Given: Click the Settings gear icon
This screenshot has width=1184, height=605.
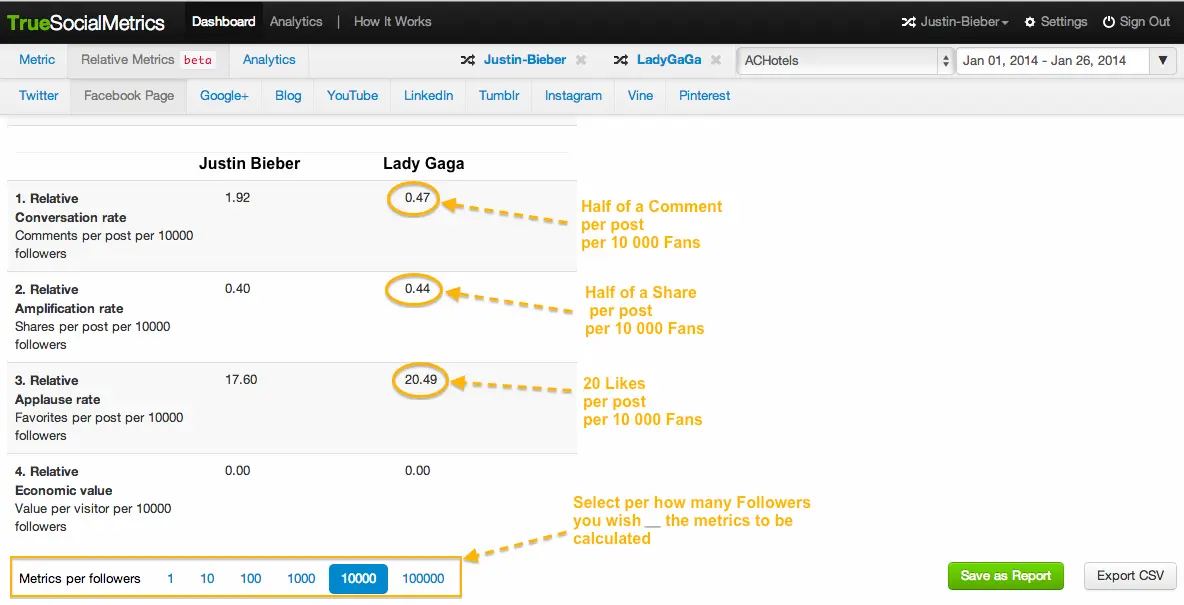Looking at the screenshot, I should tap(1030, 22).
